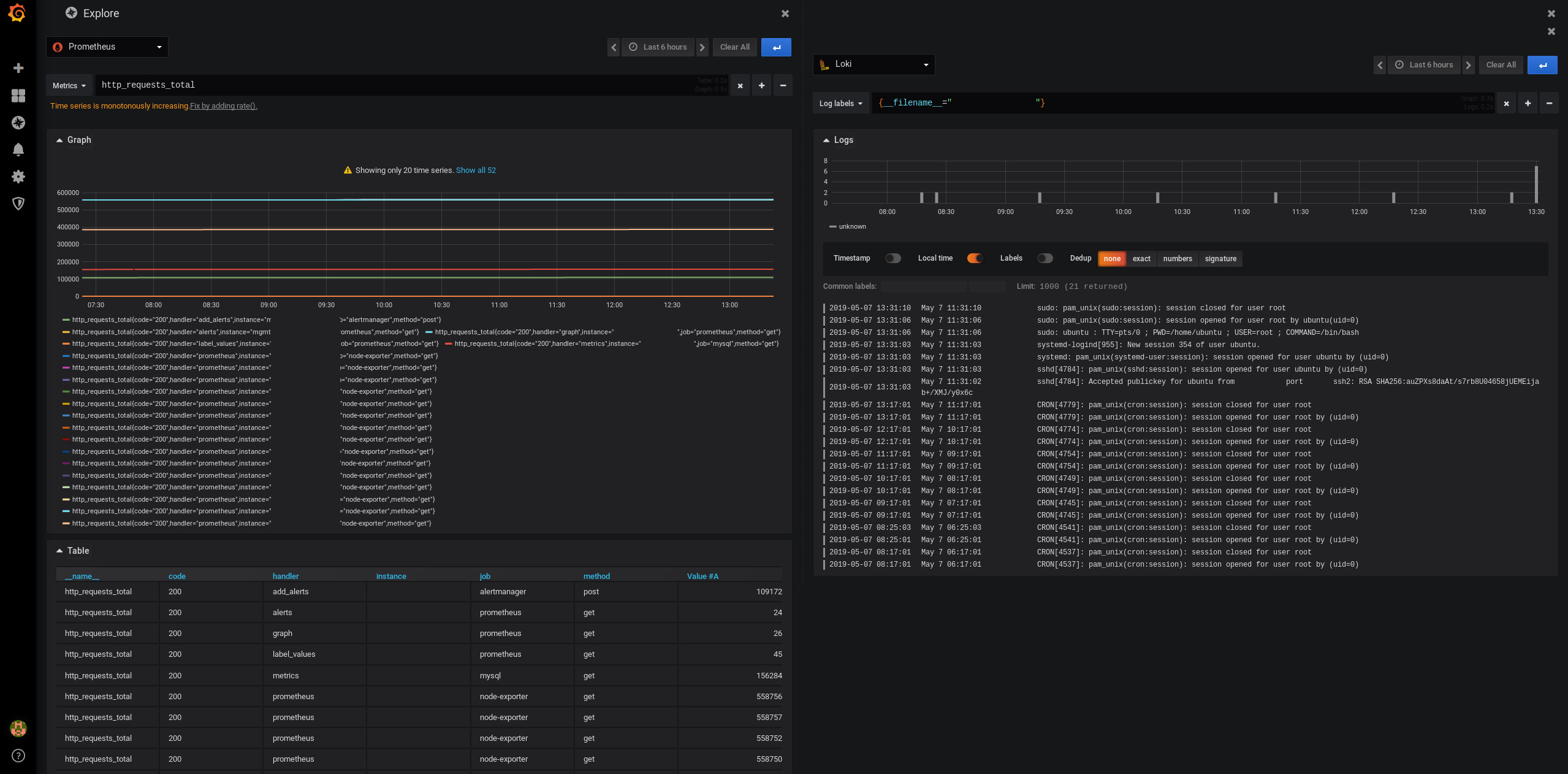Collapse the Table panel
This screenshot has height=774, width=1568.
73,551
